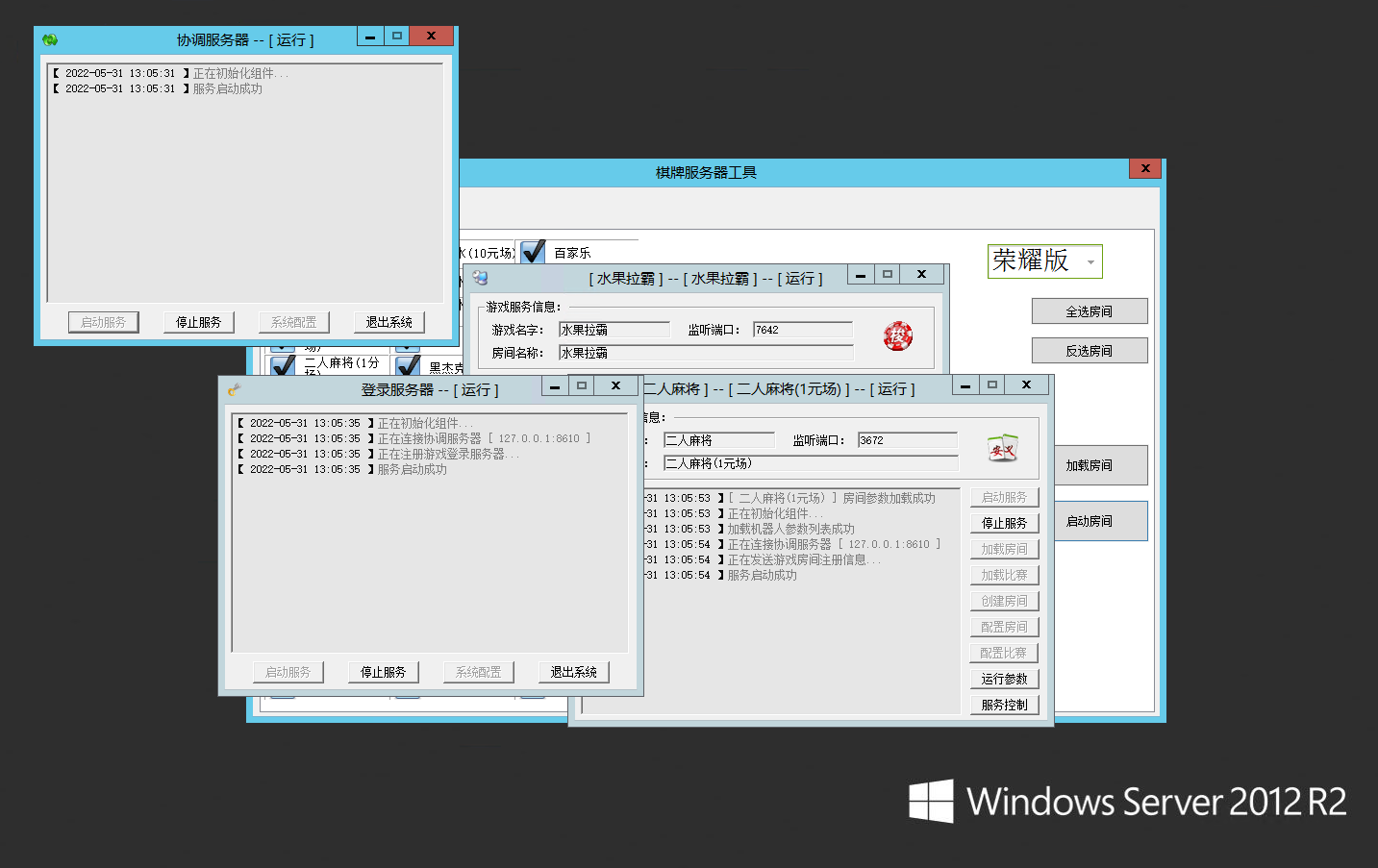Viewport: 1378px width, 868px height.
Task: Toggle the 二人麻将(1分场) checkbox
Action: click(x=283, y=365)
